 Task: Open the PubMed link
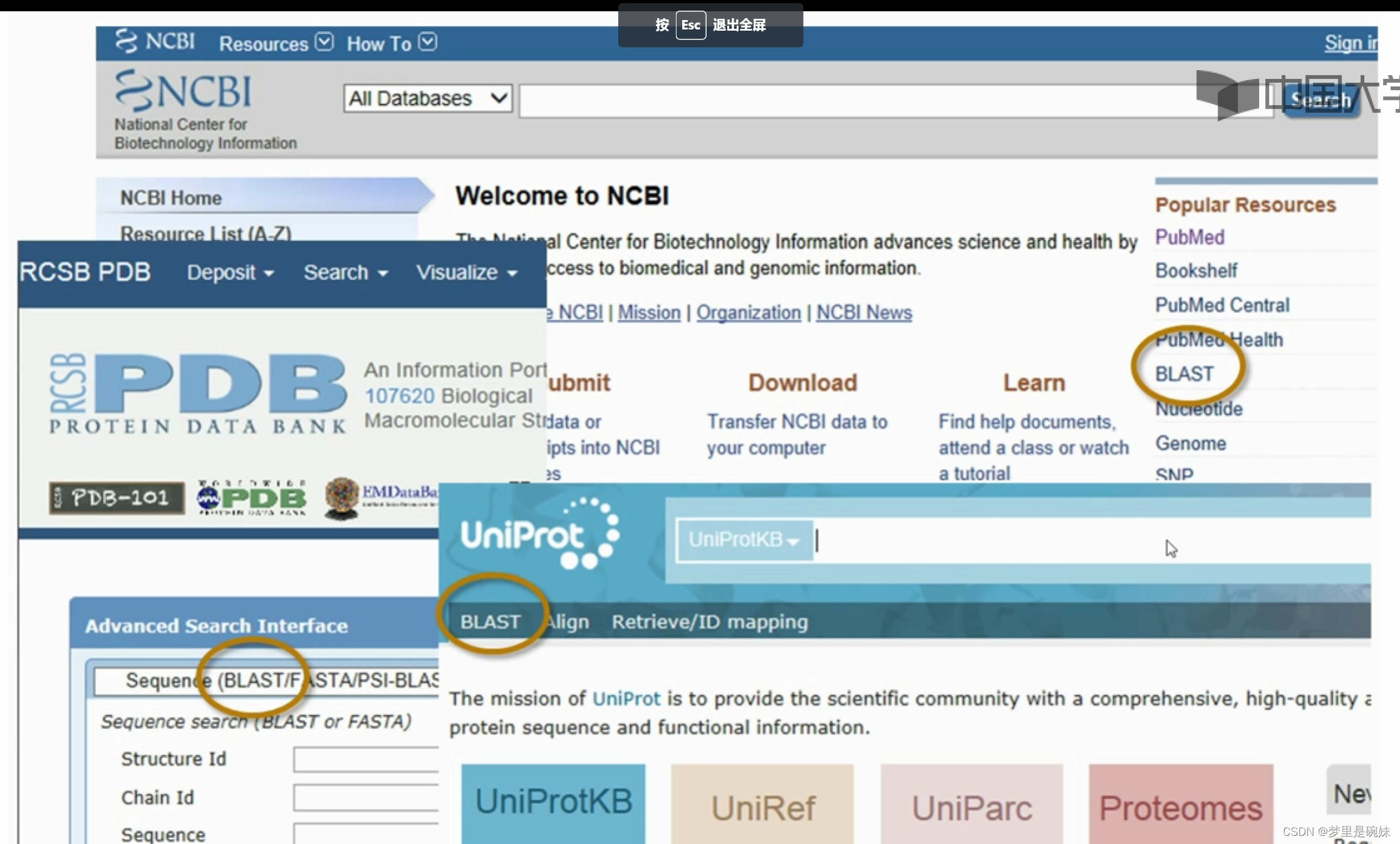(1189, 237)
